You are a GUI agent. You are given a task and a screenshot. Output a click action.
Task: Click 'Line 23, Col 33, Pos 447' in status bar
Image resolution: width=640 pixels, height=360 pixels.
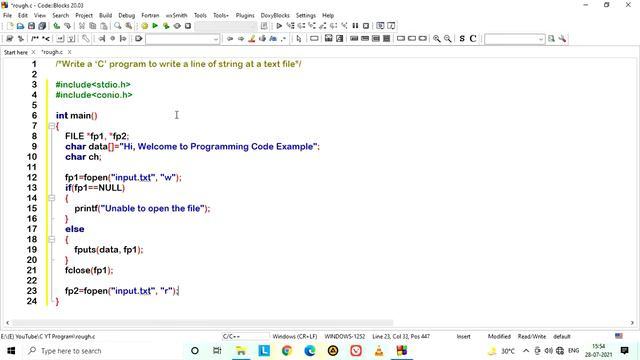[x=401, y=336]
